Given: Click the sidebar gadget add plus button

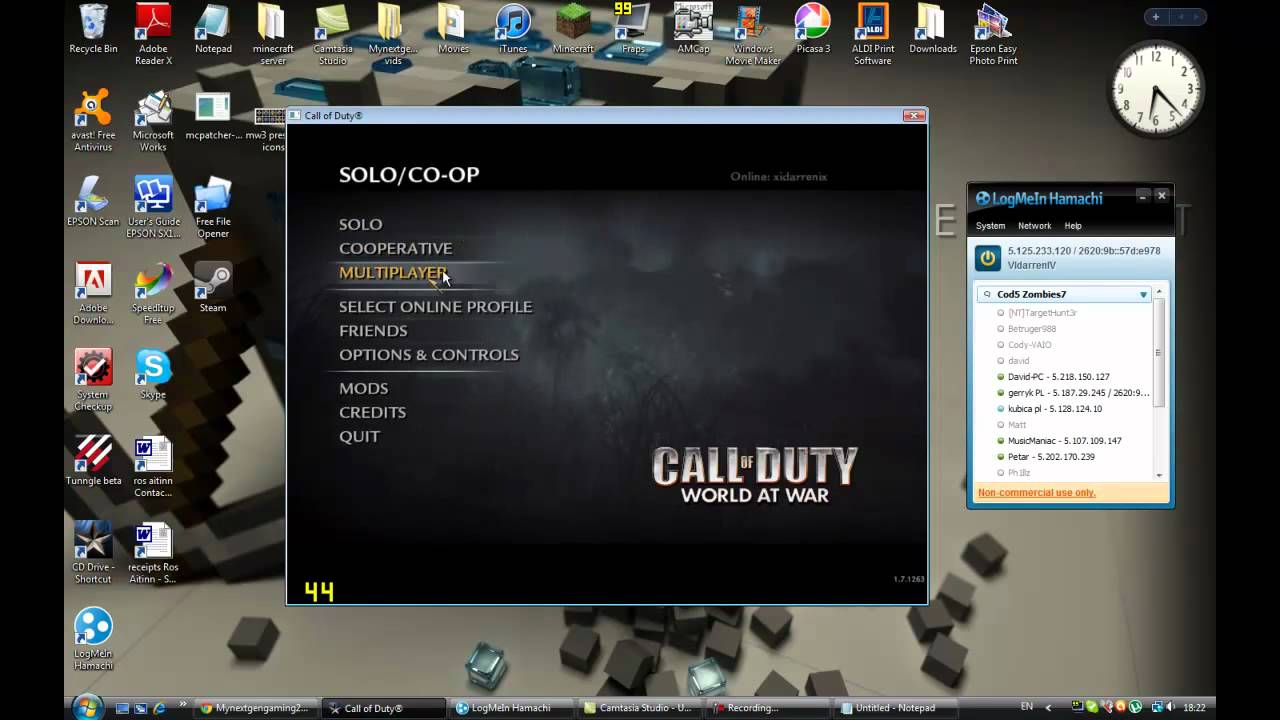Looking at the screenshot, I should point(1155,17).
